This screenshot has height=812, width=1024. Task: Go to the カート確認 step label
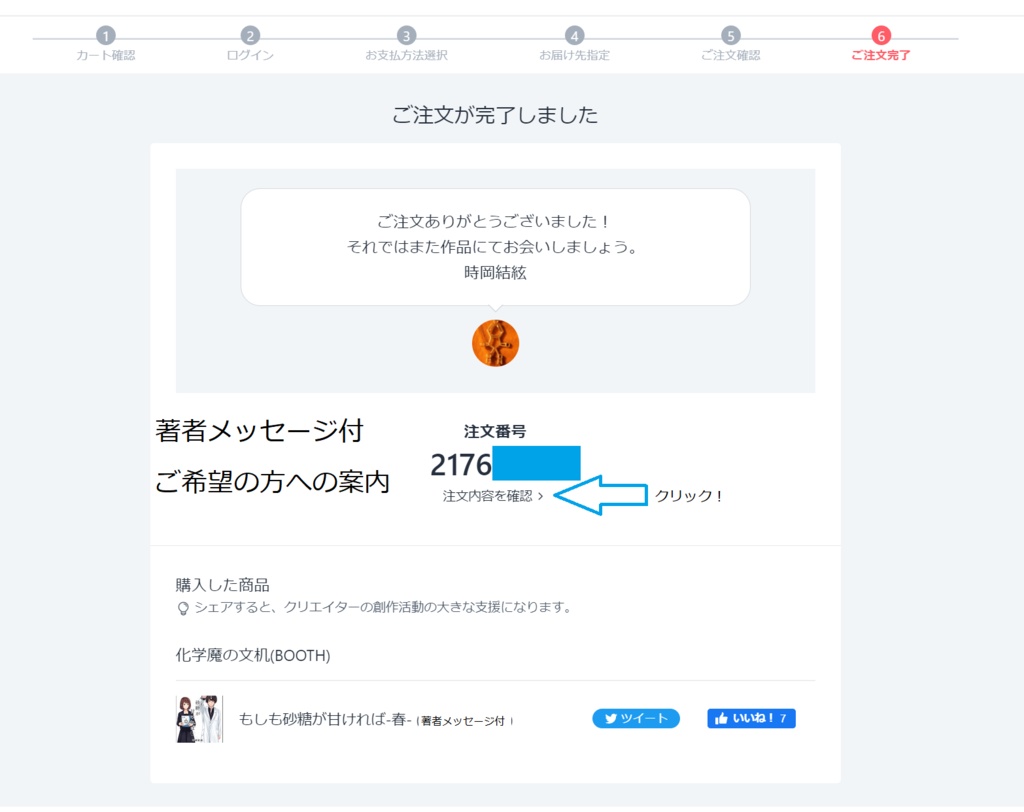click(x=105, y=56)
